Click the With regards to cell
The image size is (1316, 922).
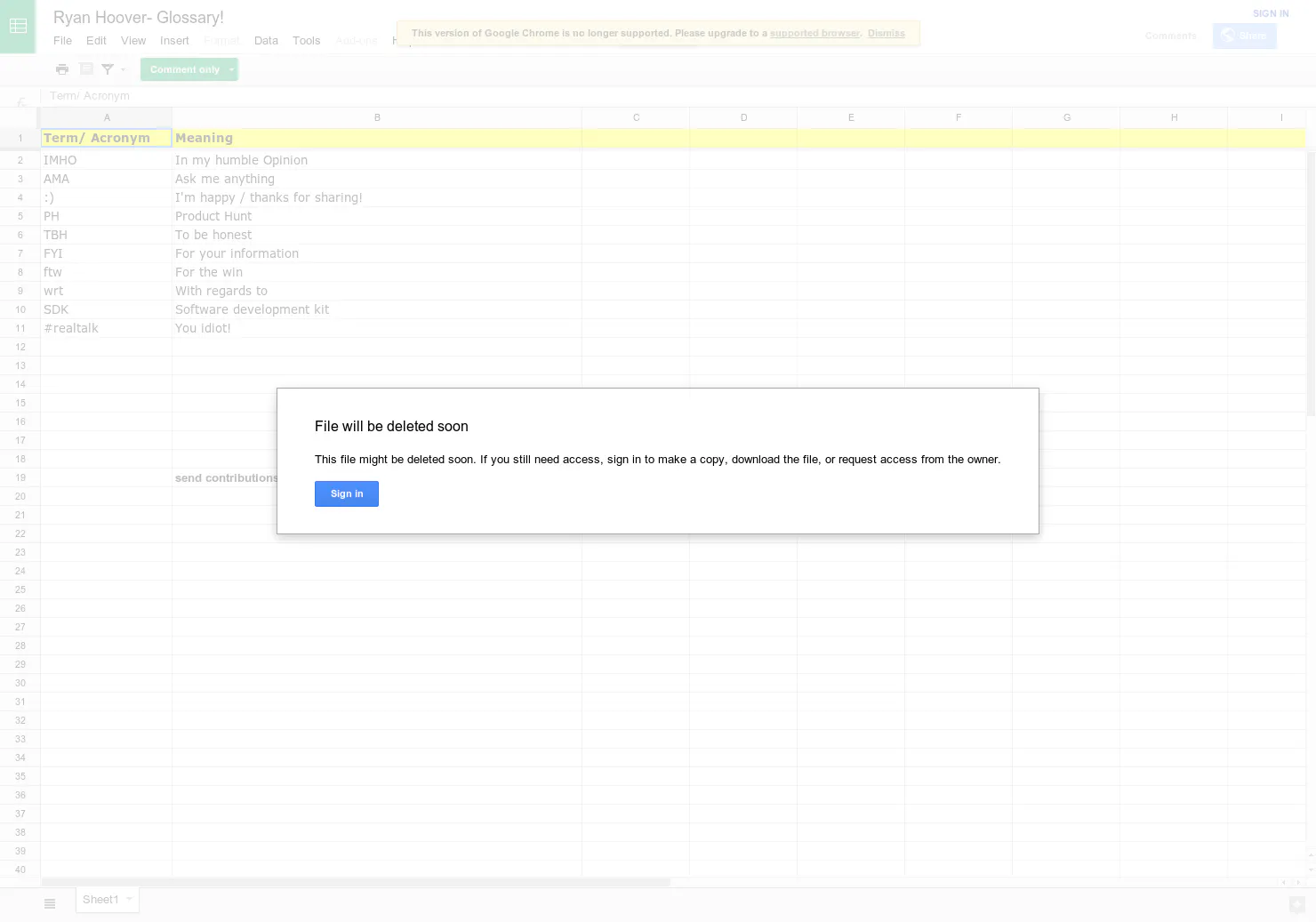click(377, 291)
